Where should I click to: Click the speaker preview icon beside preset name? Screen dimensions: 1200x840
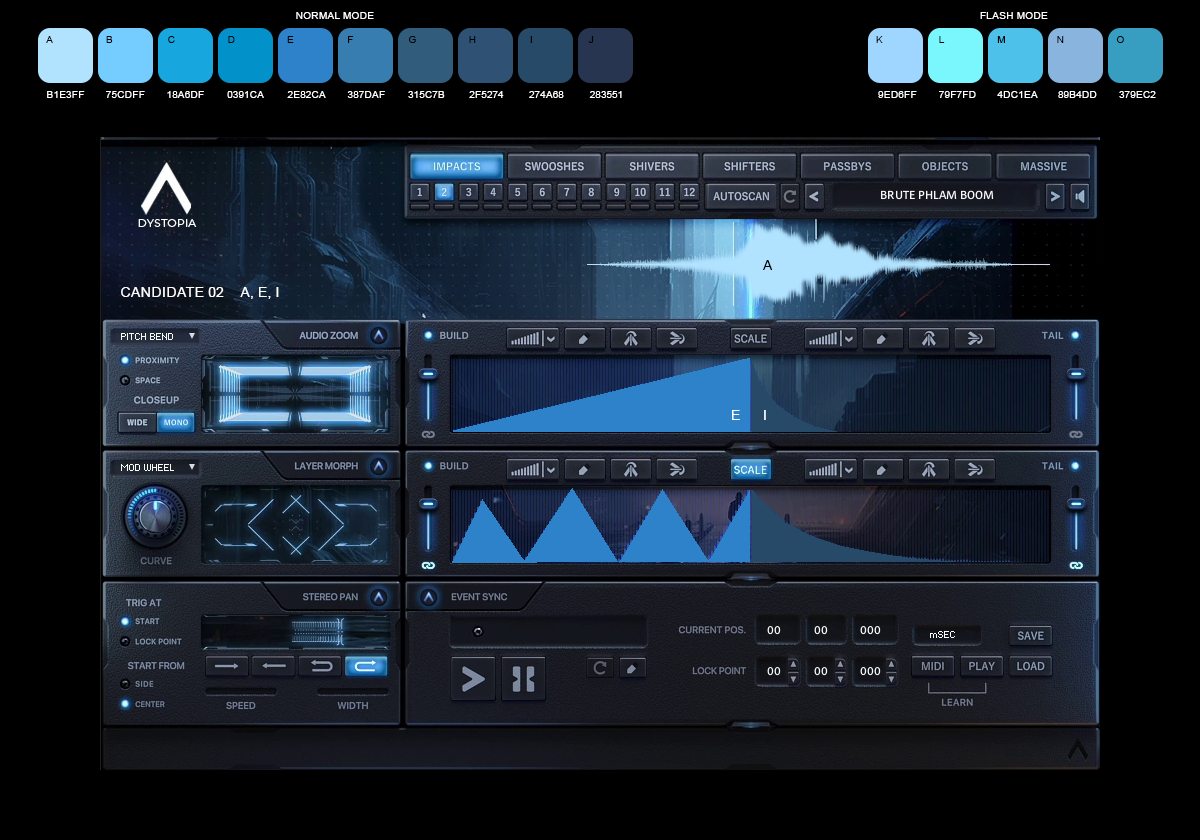(x=1080, y=196)
